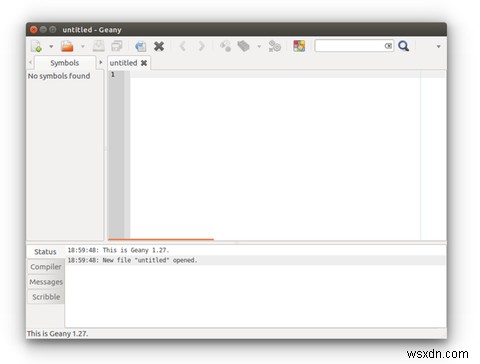Screen dimensions: 480x364
Task: Switch to the untitled document tab
Action: (x=123, y=63)
